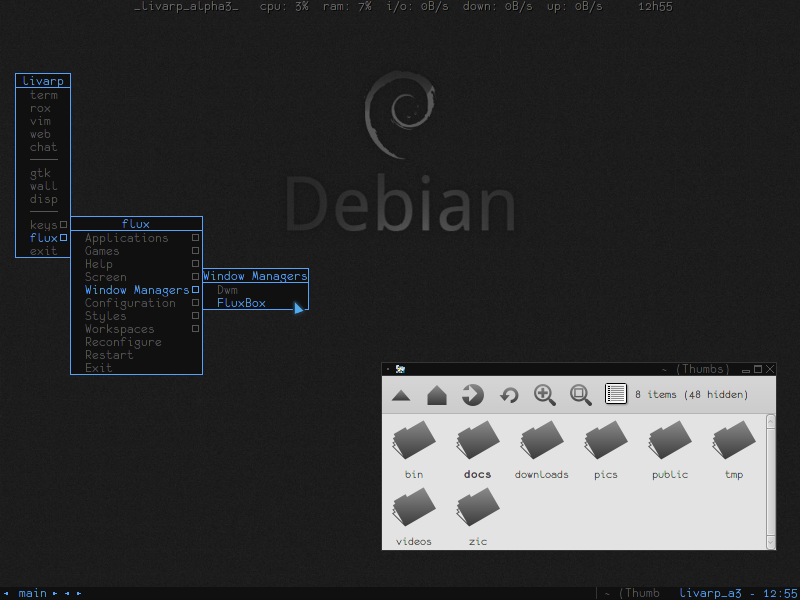Click the ROX-Filer window title icon
The height and width of the screenshot is (600, 800).
click(401, 369)
